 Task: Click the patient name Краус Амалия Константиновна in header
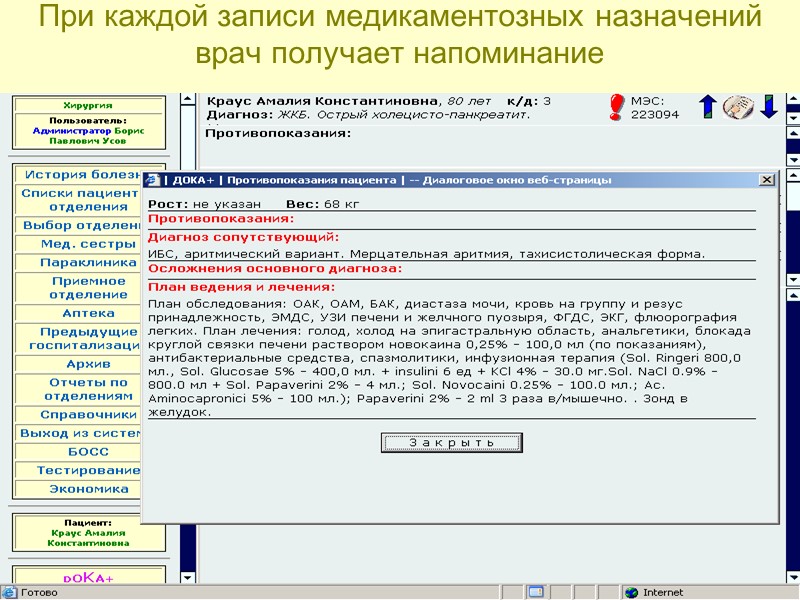tap(322, 101)
